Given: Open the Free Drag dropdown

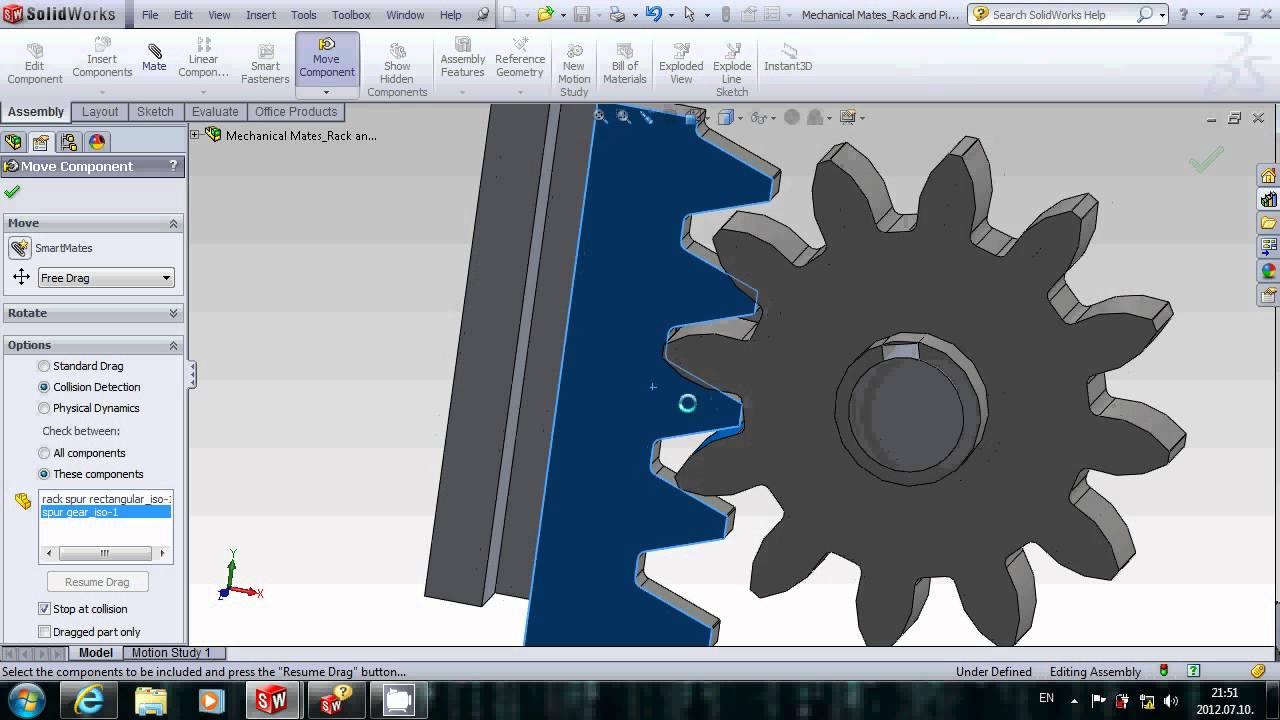Looking at the screenshot, I should click(106, 278).
